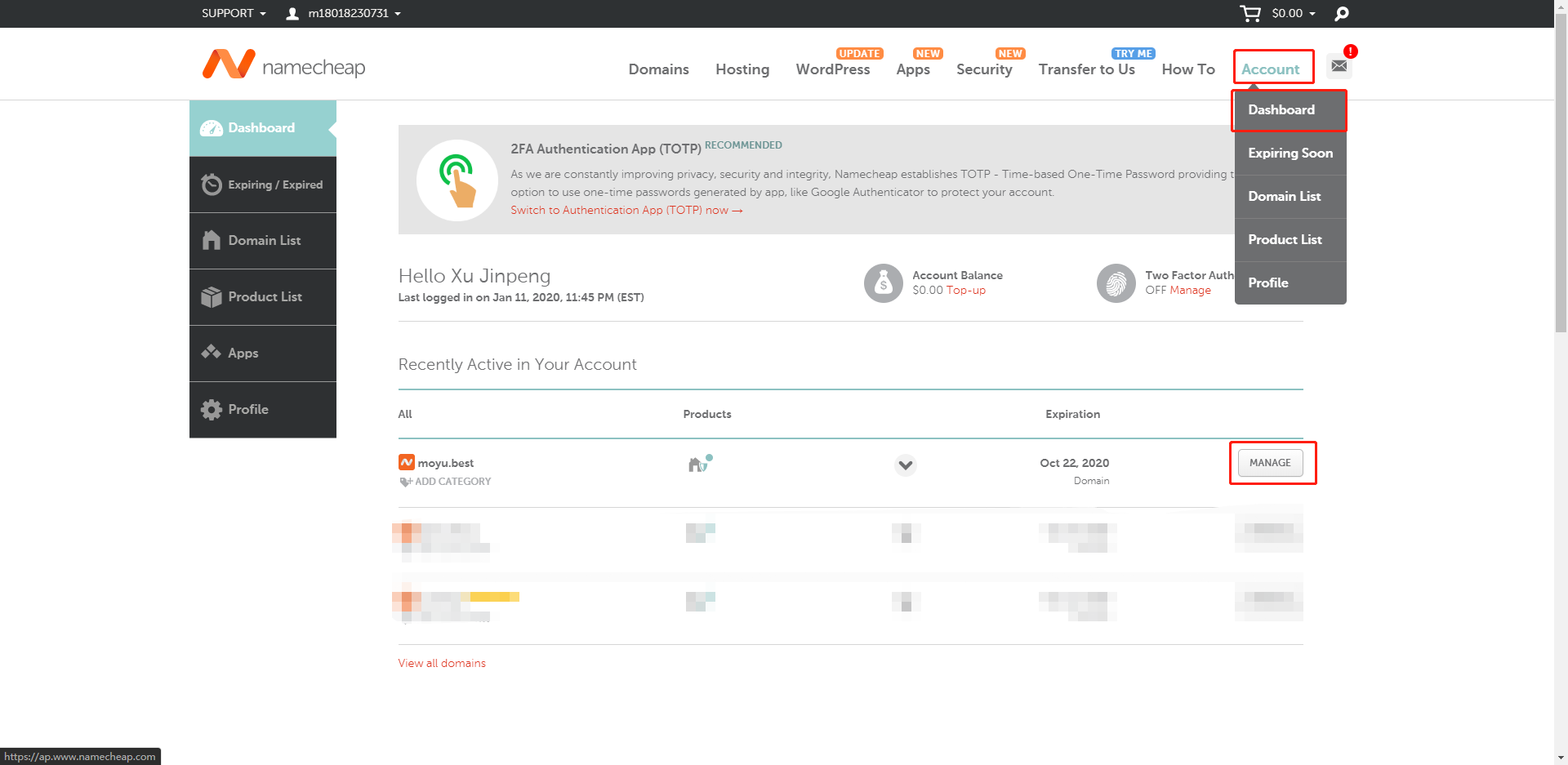1568x765 pixels.
Task: Click the 2FA fingerprint touch icon
Action: 457,180
